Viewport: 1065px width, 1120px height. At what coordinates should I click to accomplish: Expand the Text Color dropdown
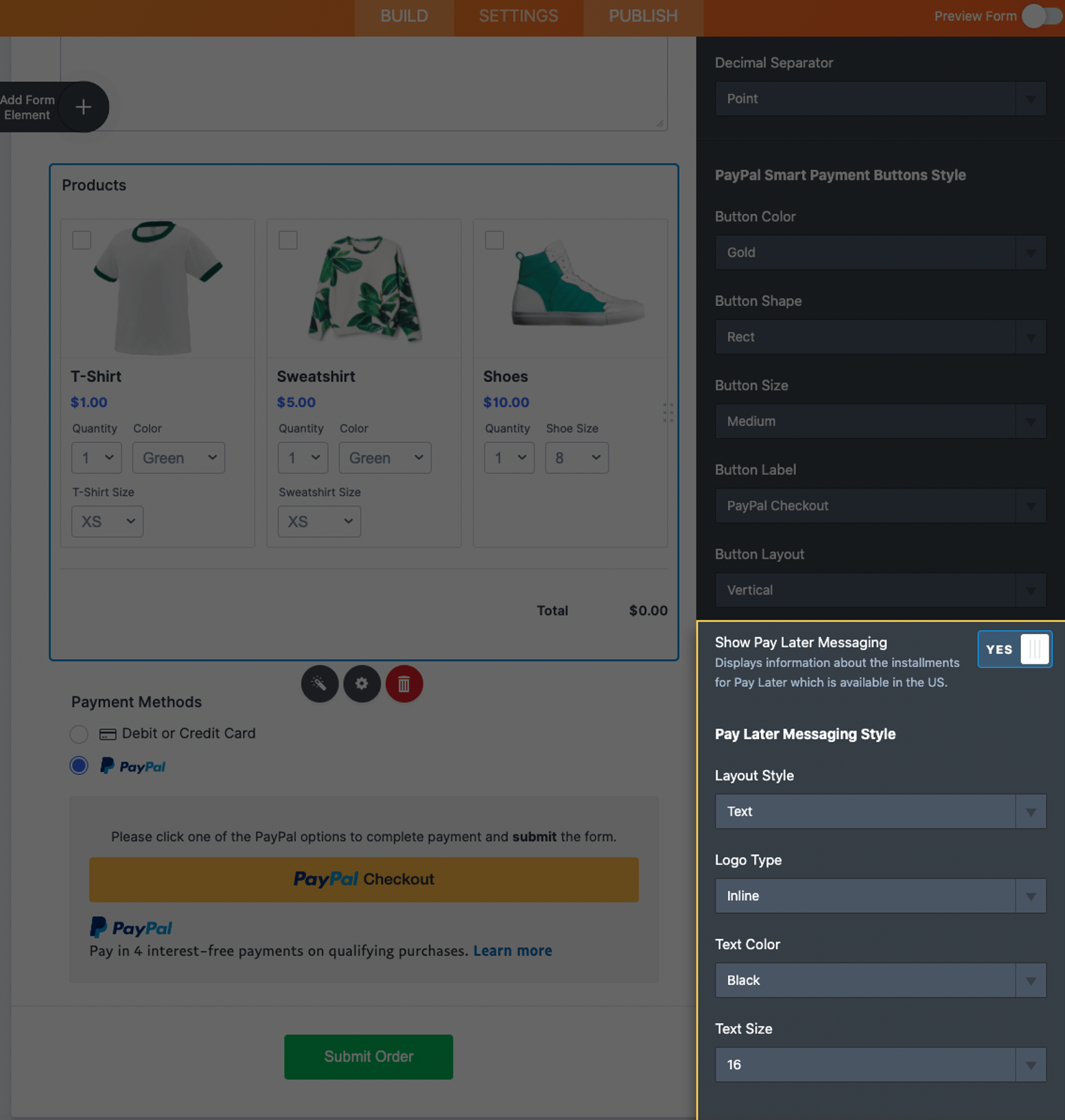(880, 980)
